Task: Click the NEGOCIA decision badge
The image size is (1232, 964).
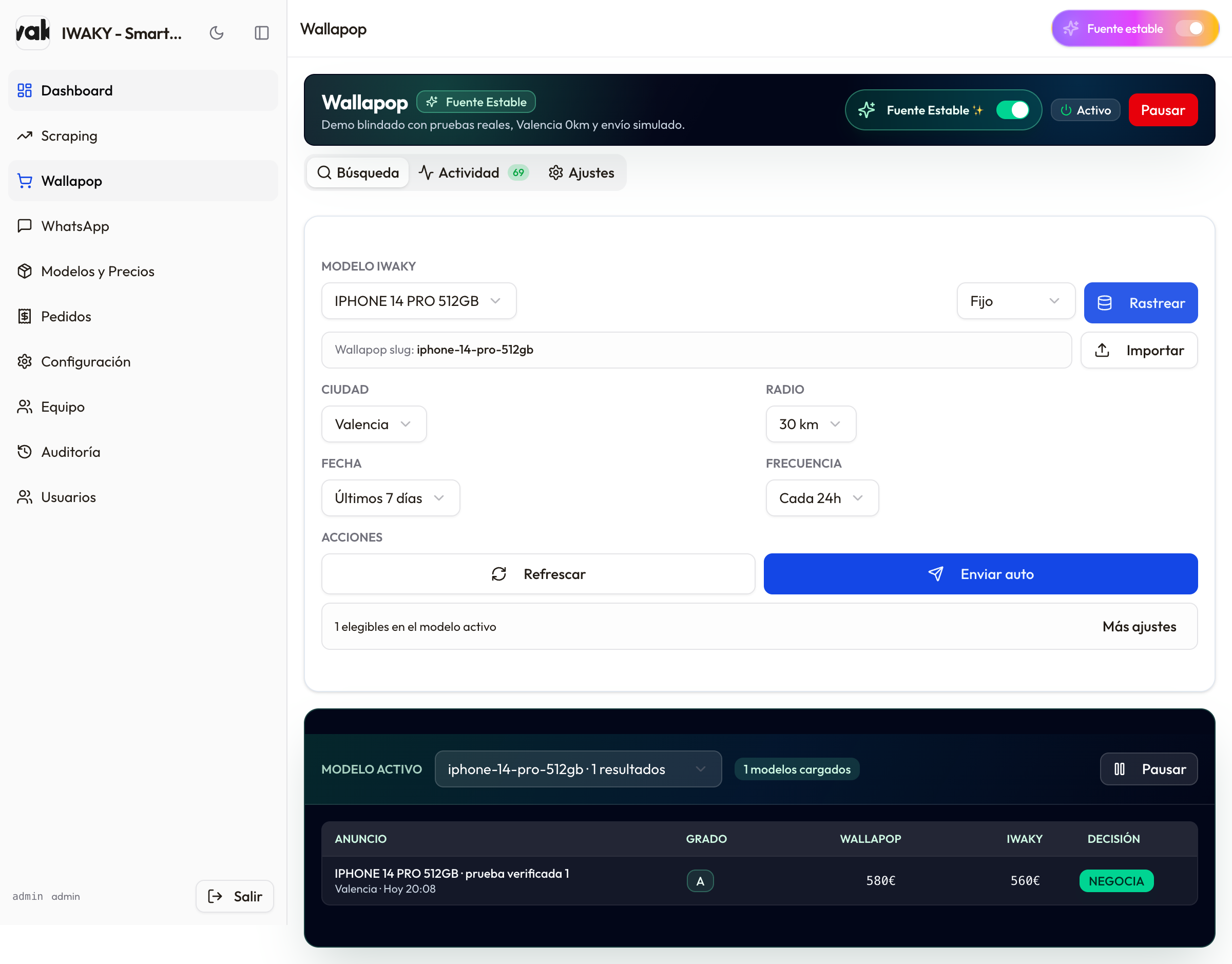Action: [x=1116, y=881]
